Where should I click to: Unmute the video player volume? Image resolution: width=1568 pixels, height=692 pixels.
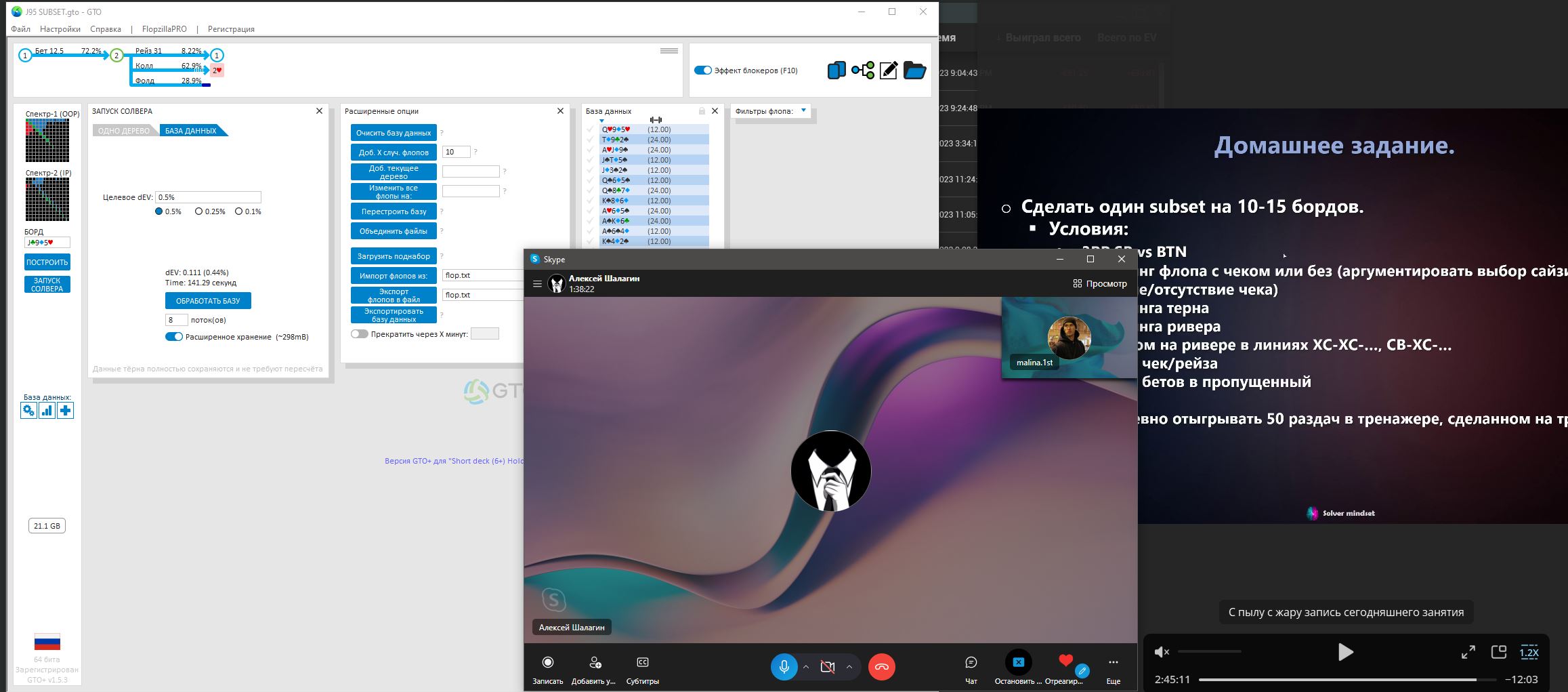point(1162,652)
